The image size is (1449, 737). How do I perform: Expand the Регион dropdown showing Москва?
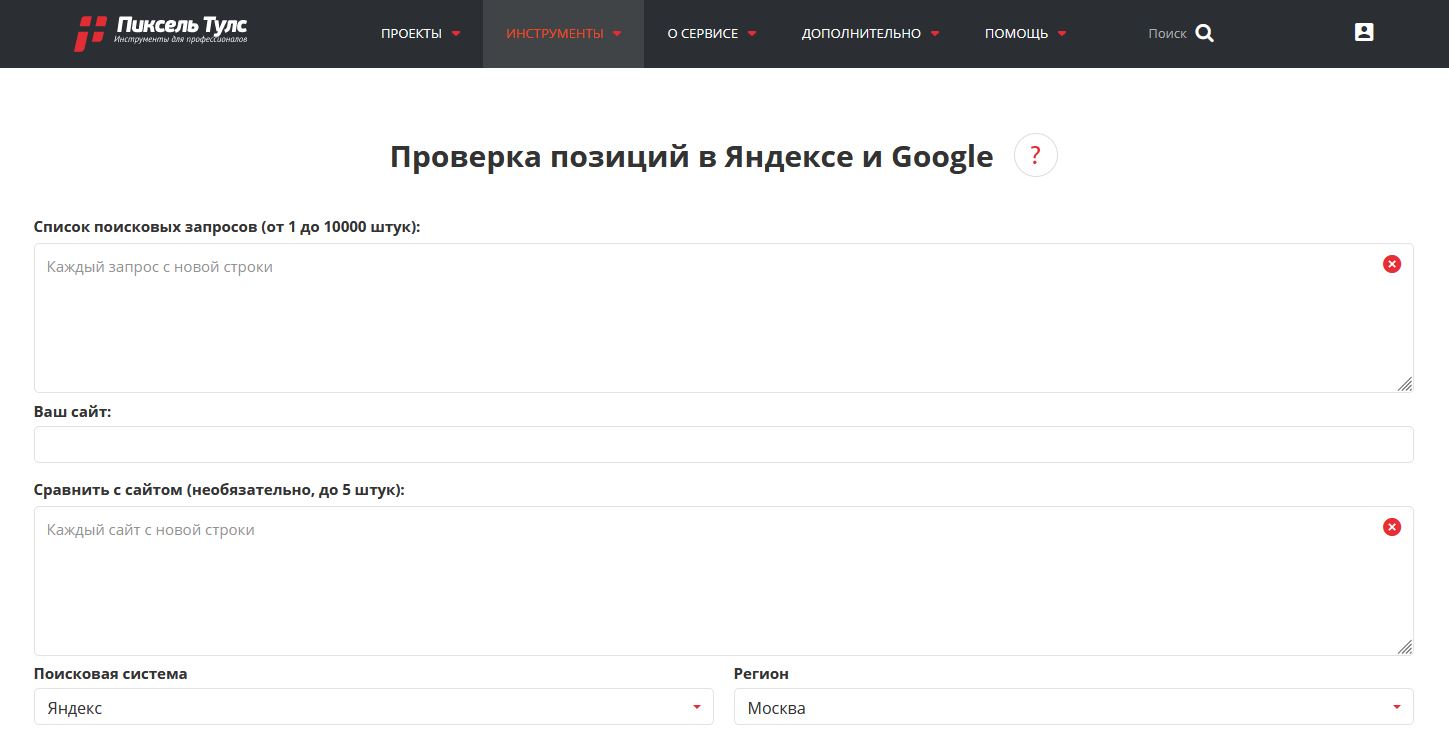(x=1073, y=708)
